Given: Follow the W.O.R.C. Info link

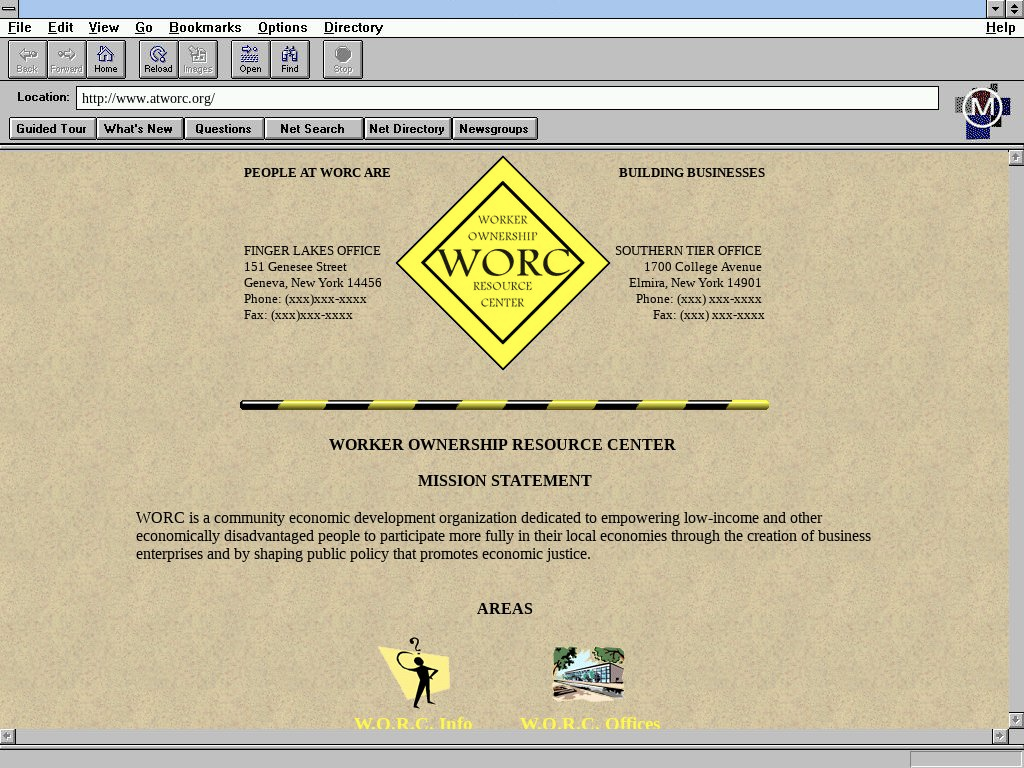Looking at the screenshot, I should pos(413,723).
